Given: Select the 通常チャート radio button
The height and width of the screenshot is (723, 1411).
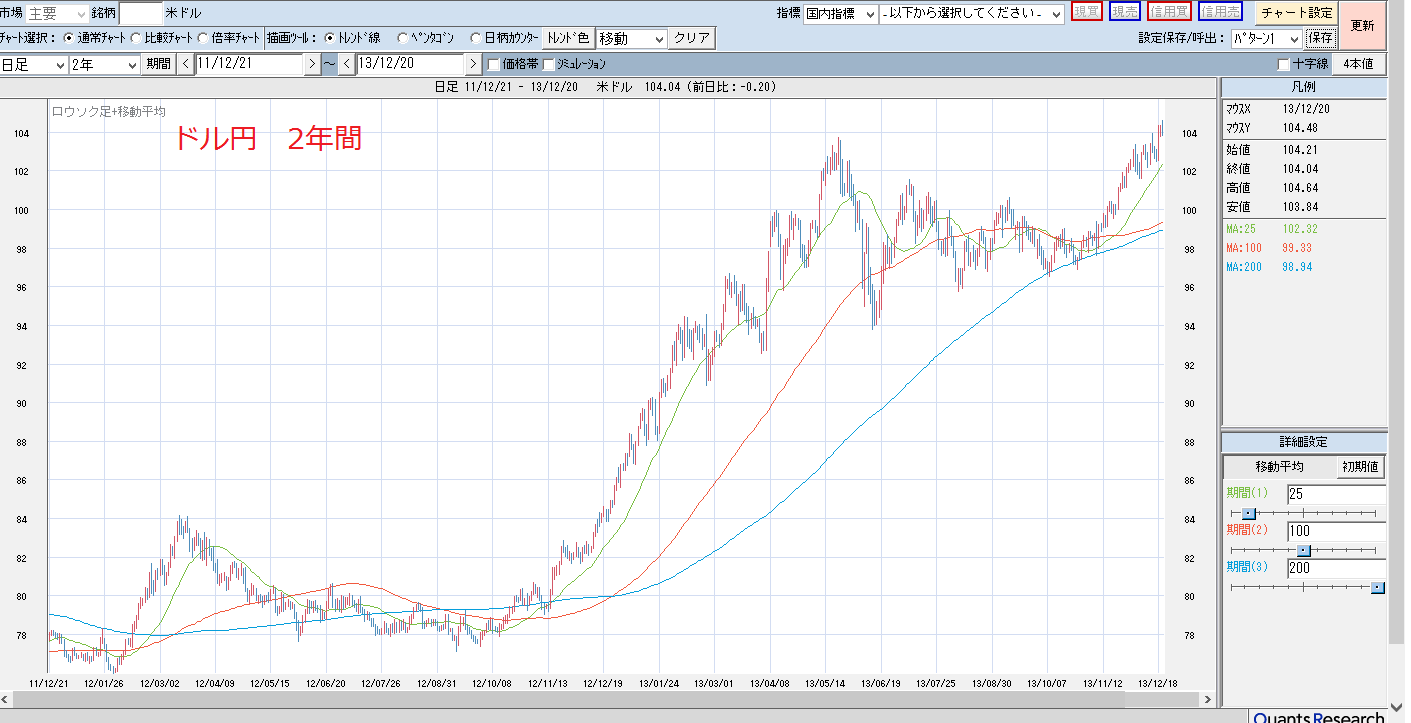Looking at the screenshot, I should pyautogui.click(x=69, y=39).
